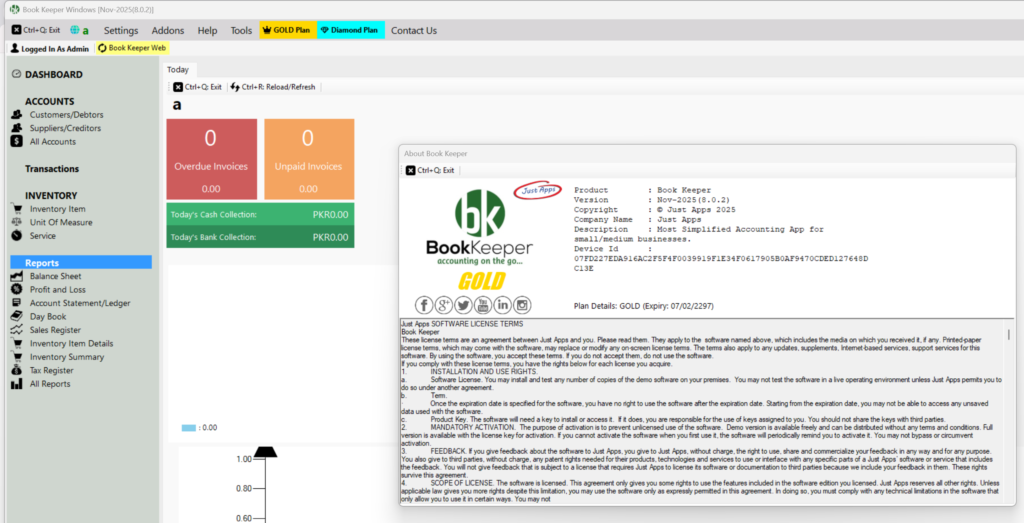This screenshot has height=523, width=1024.
Task: Click the Facebook icon in About dialog
Action: point(424,305)
